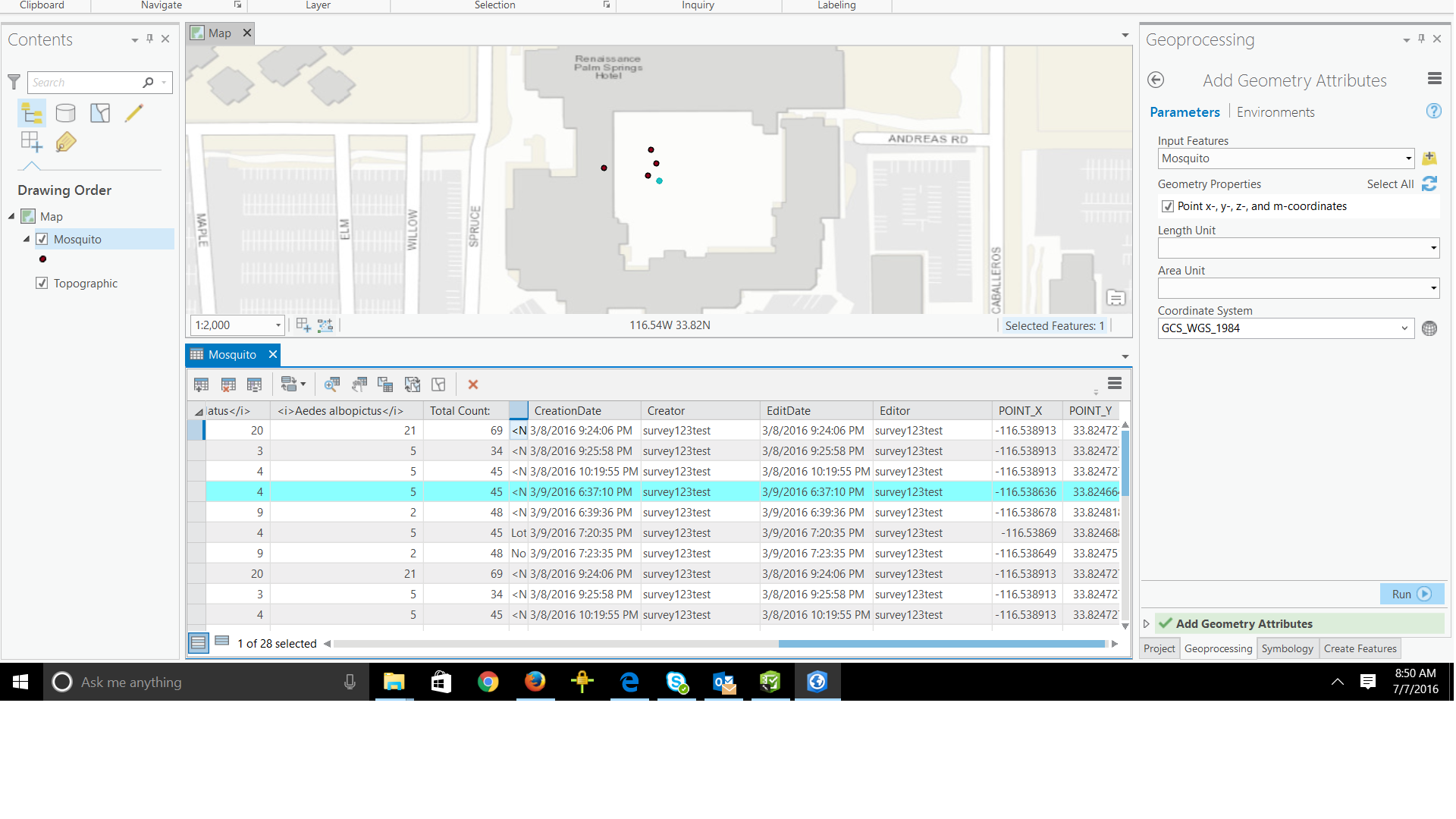Click the Delete Selection red X icon
The height and width of the screenshot is (819, 1456).
pos(473,385)
